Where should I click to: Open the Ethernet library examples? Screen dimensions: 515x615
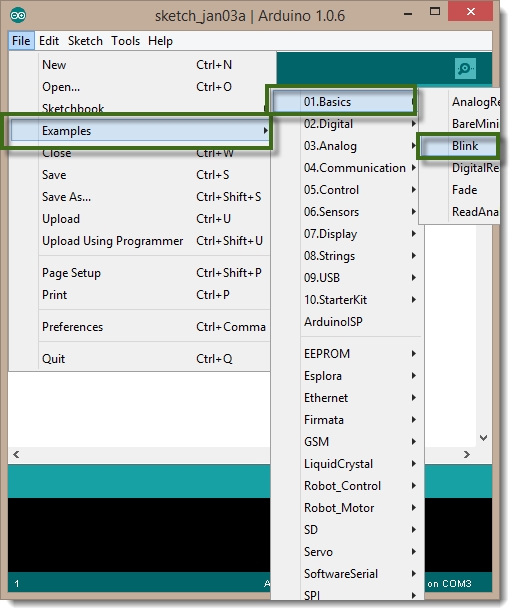pos(347,398)
